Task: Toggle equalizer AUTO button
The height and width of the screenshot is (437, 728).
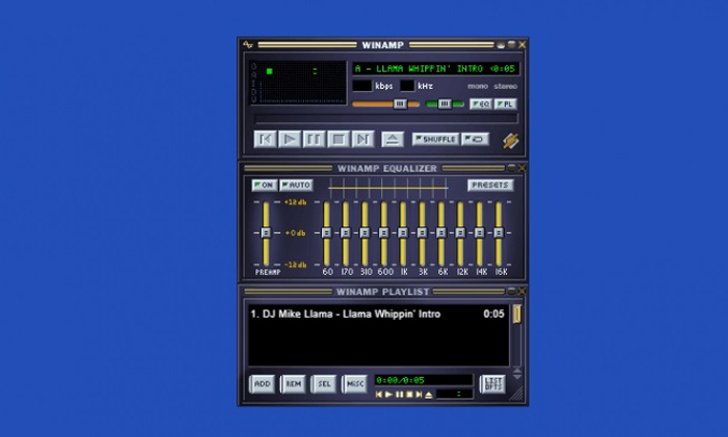Action: [x=296, y=185]
